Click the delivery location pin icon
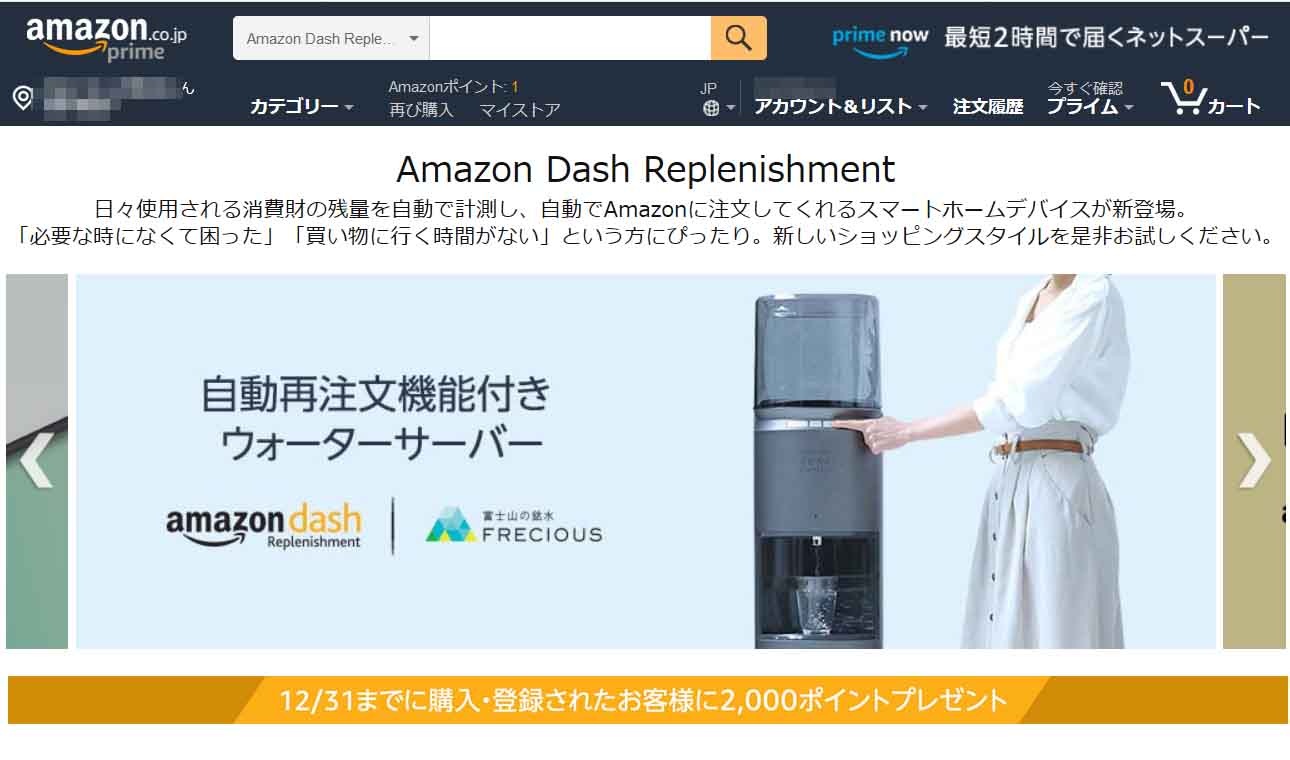 [22, 98]
